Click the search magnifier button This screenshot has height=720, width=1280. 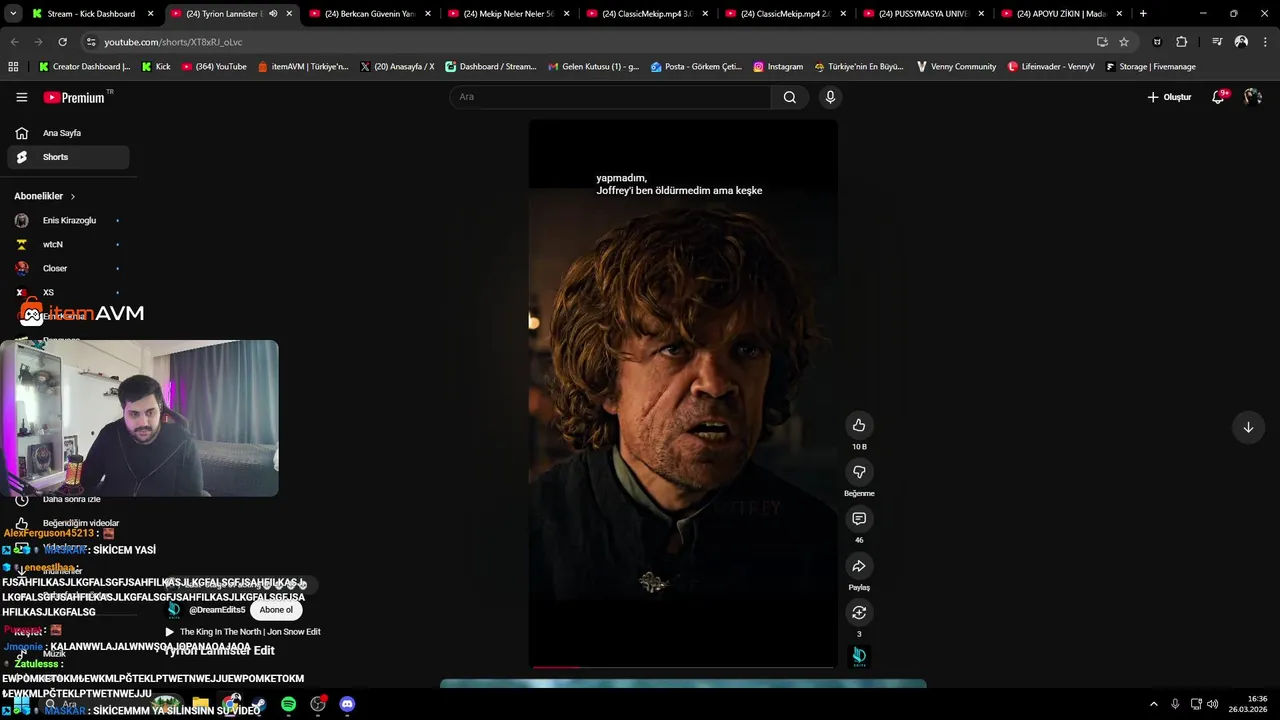(790, 97)
